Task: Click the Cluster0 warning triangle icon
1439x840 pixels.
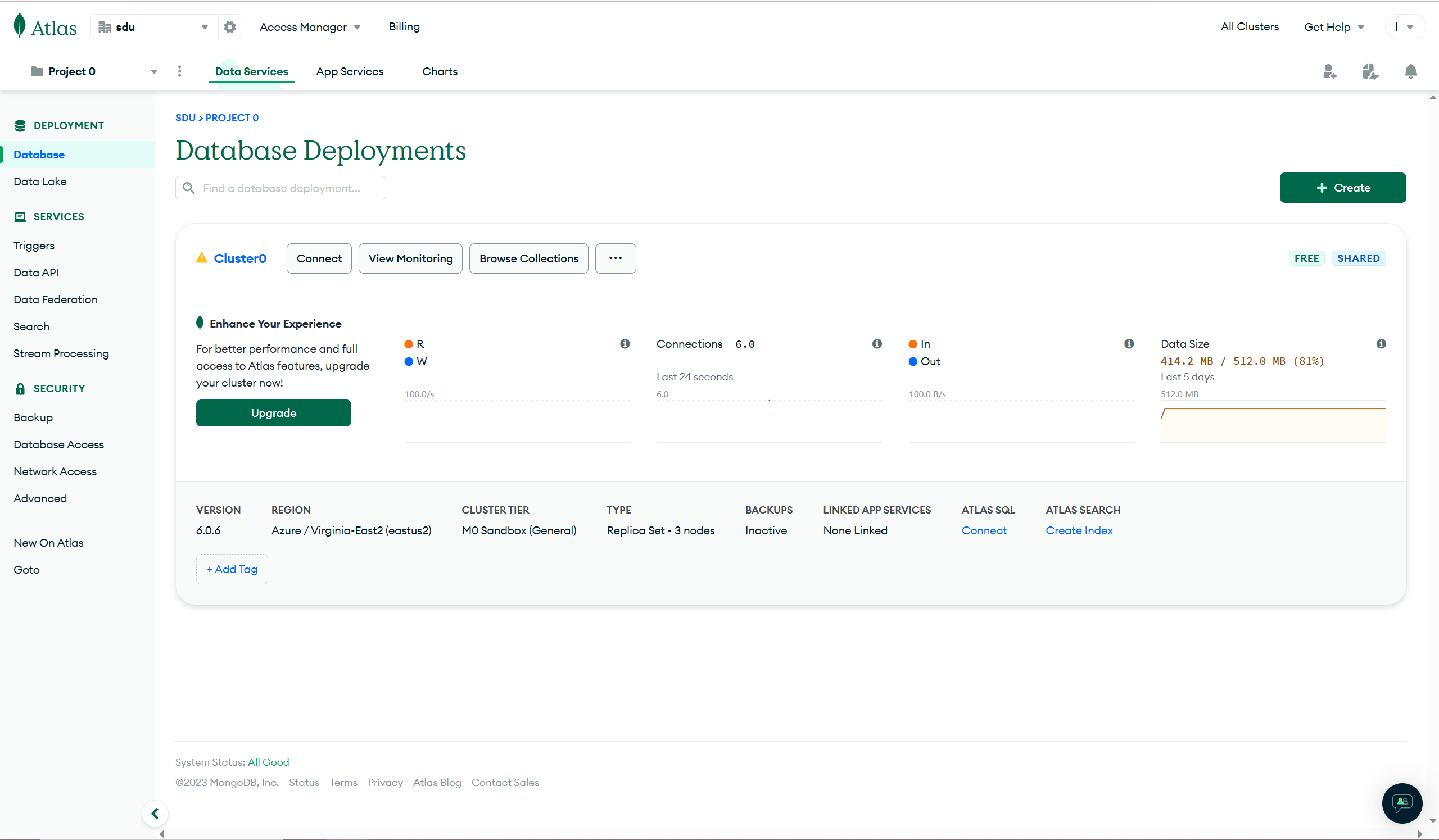Action: coord(202,258)
